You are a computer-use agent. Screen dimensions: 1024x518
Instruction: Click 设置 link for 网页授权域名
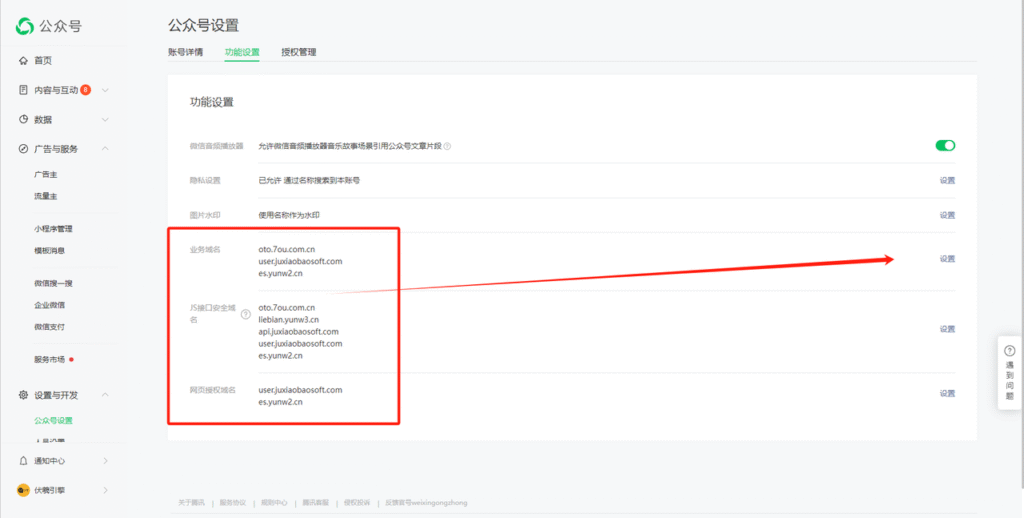(947, 393)
